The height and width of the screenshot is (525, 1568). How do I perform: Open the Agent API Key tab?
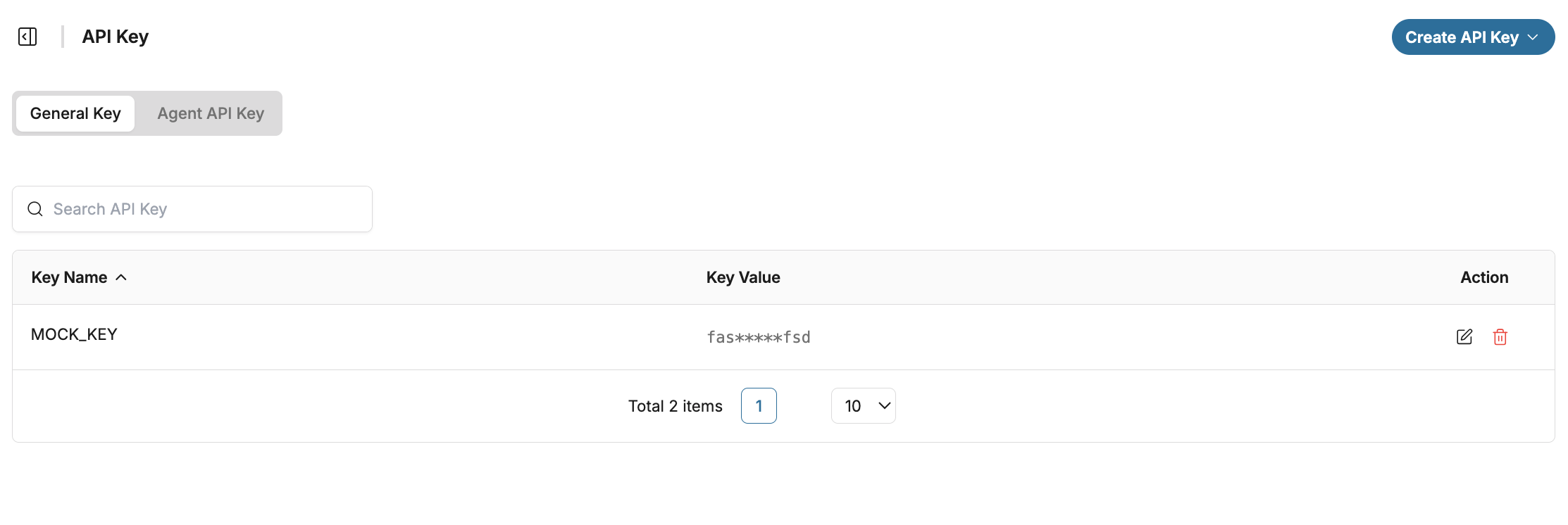(x=211, y=113)
